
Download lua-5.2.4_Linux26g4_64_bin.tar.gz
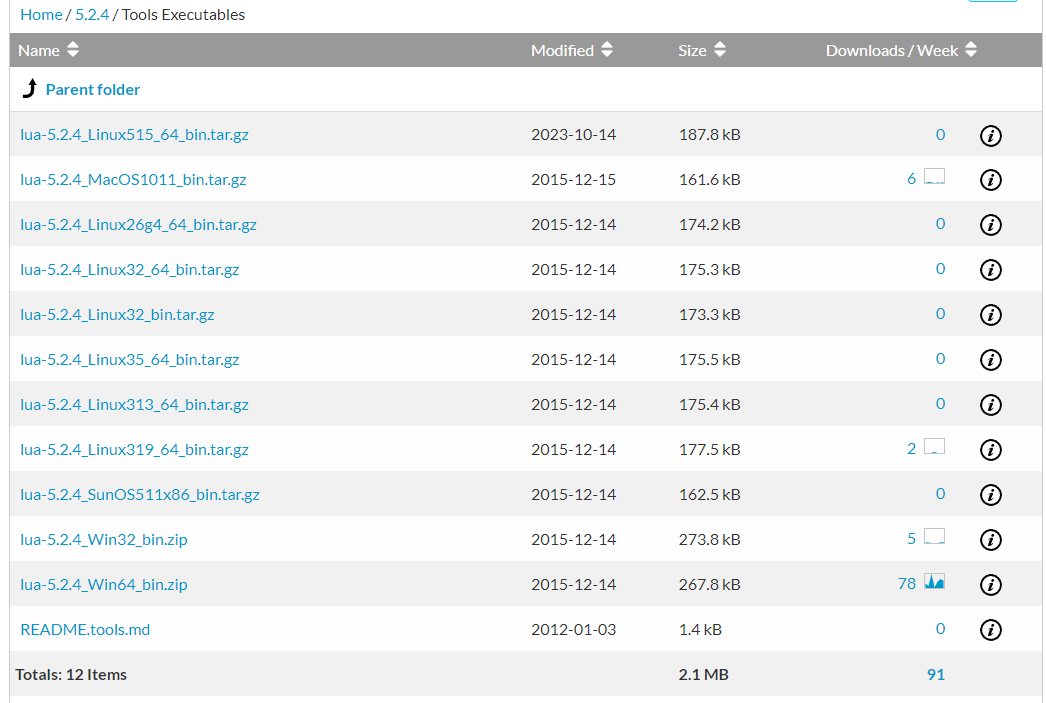click(x=138, y=225)
